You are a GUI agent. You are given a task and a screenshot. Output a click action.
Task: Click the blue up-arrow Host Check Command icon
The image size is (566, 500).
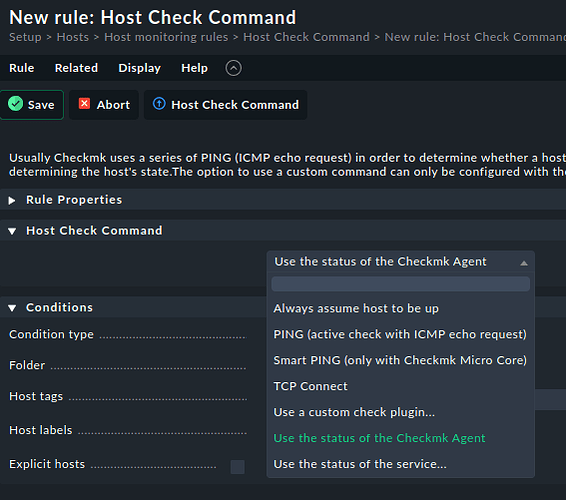tap(159, 104)
